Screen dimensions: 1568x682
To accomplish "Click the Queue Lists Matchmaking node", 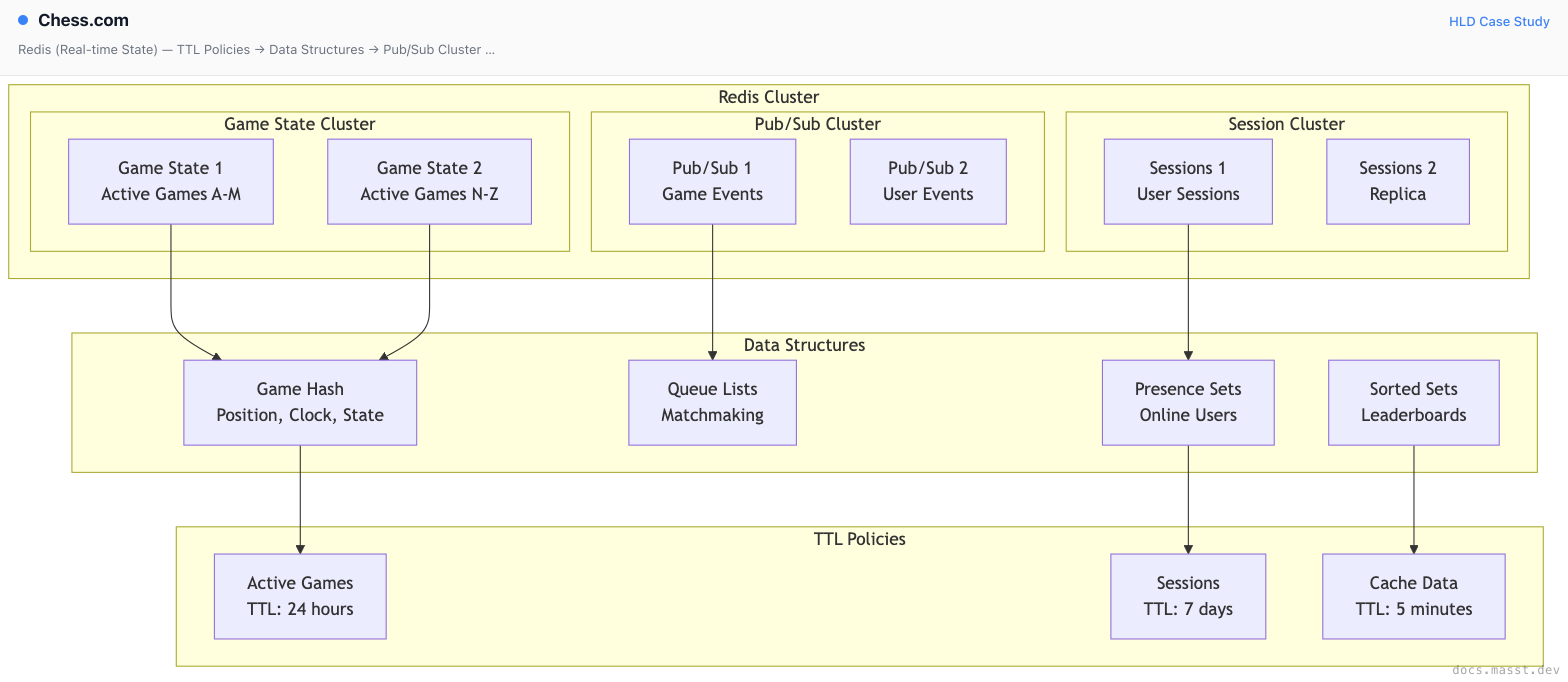I will pyautogui.click(x=712, y=402).
